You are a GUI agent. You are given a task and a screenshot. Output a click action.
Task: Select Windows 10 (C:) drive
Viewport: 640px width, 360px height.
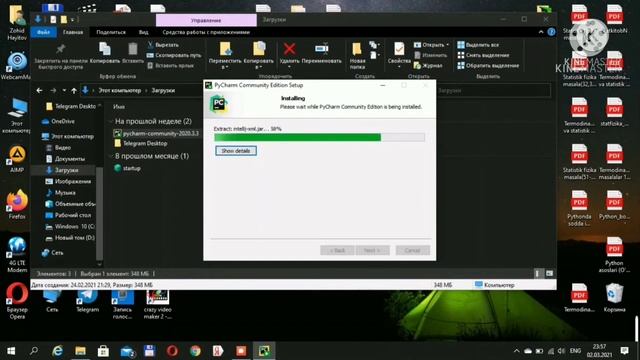point(70,226)
